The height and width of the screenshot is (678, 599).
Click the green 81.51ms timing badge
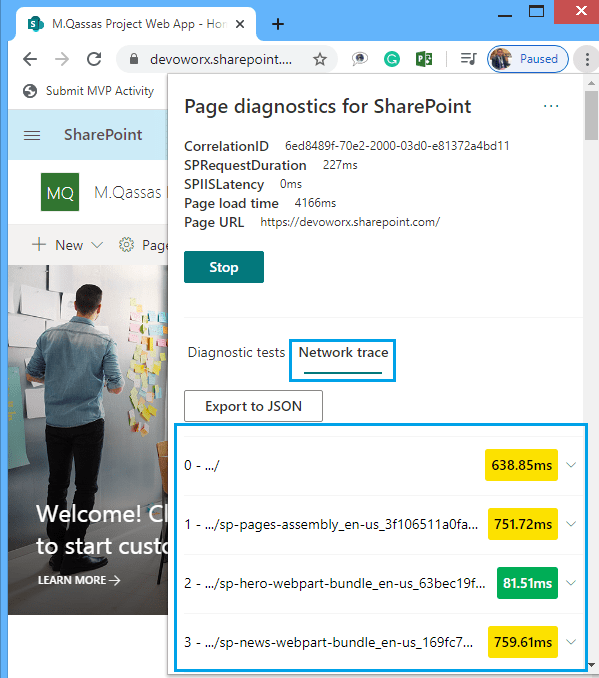coord(527,583)
